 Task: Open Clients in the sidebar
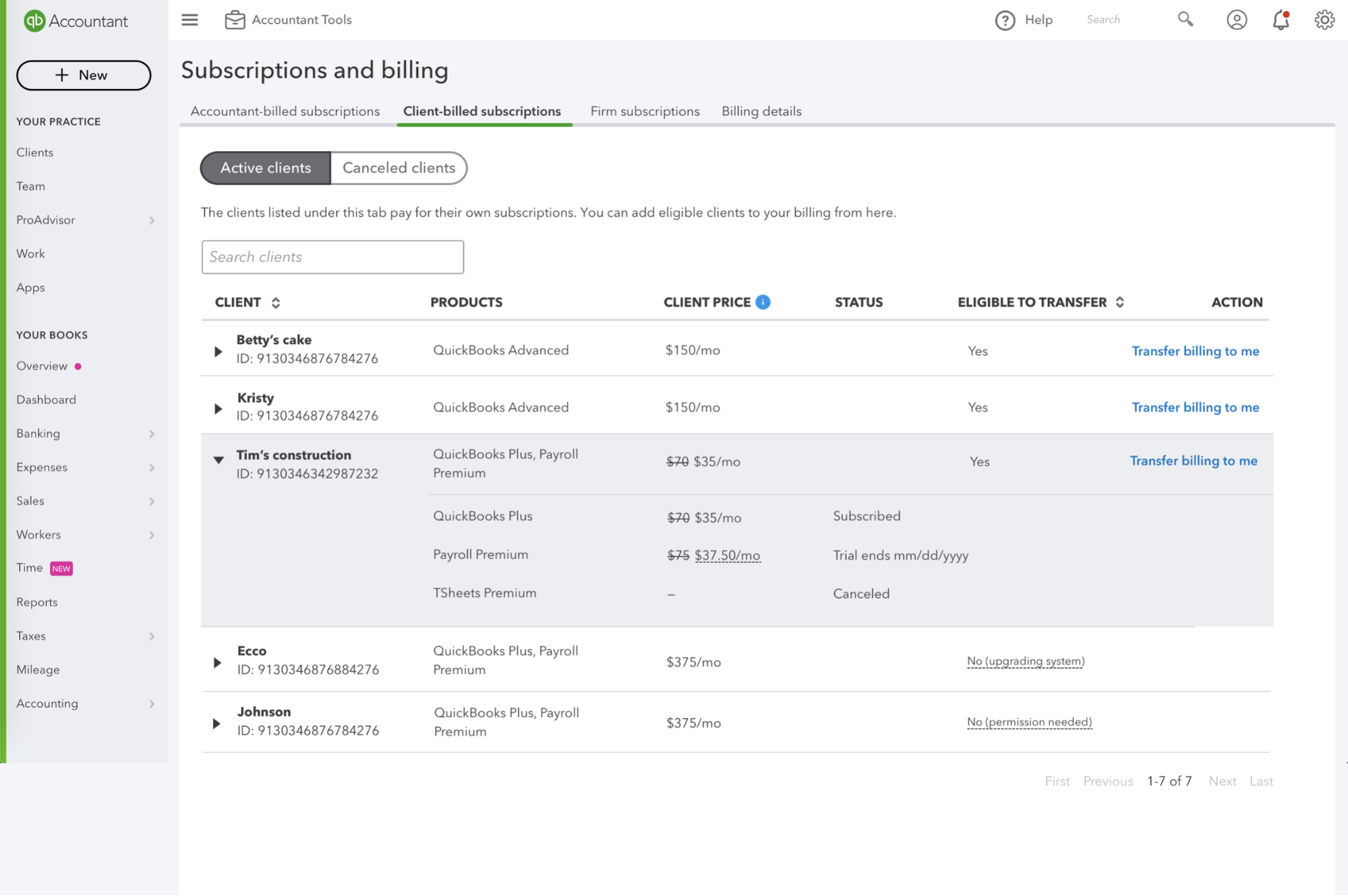tap(34, 152)
